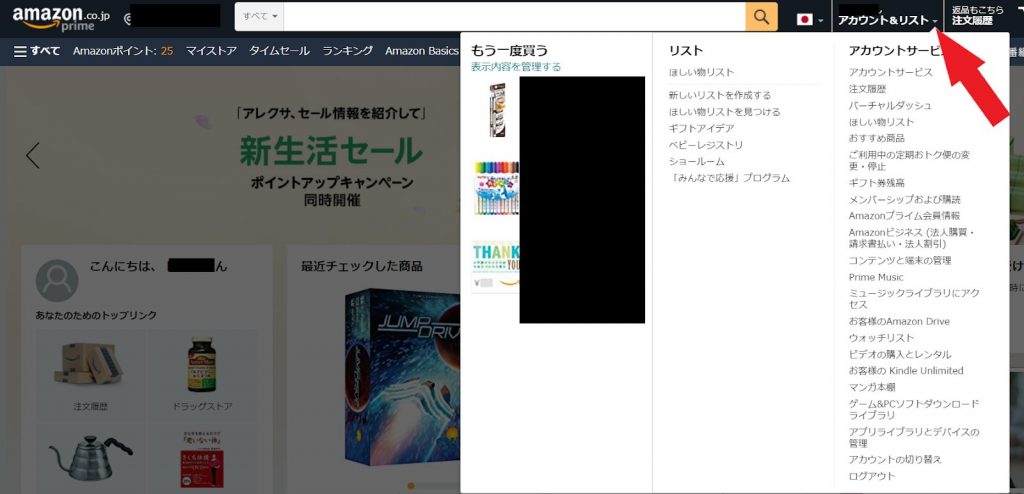The height and width of the screenshot is (494, 1024).
Task: Open メンバーシップおよび購読 entry
Action: click(x=904, y=199)
